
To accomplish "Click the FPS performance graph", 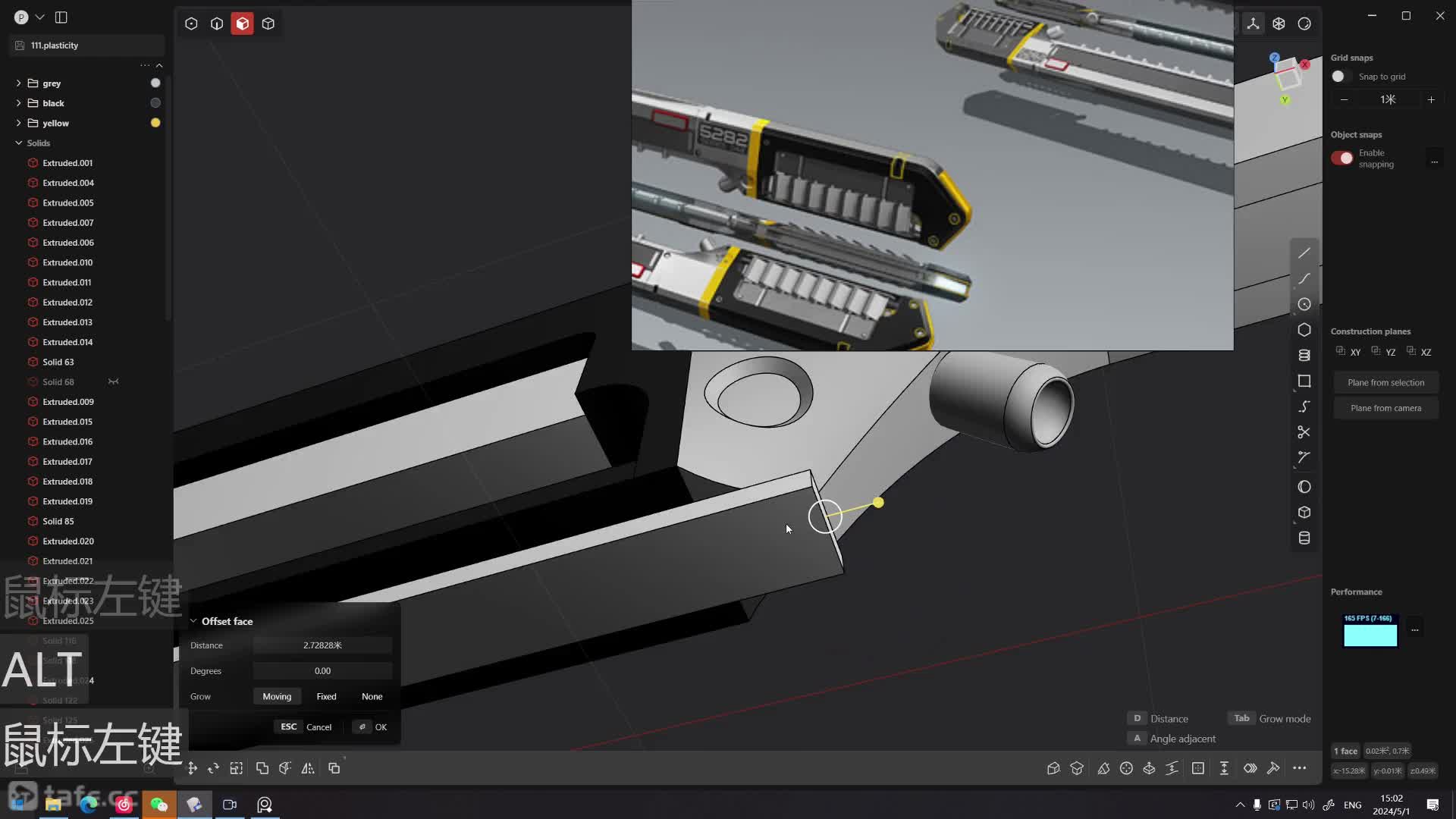I will click(1370, 630).
